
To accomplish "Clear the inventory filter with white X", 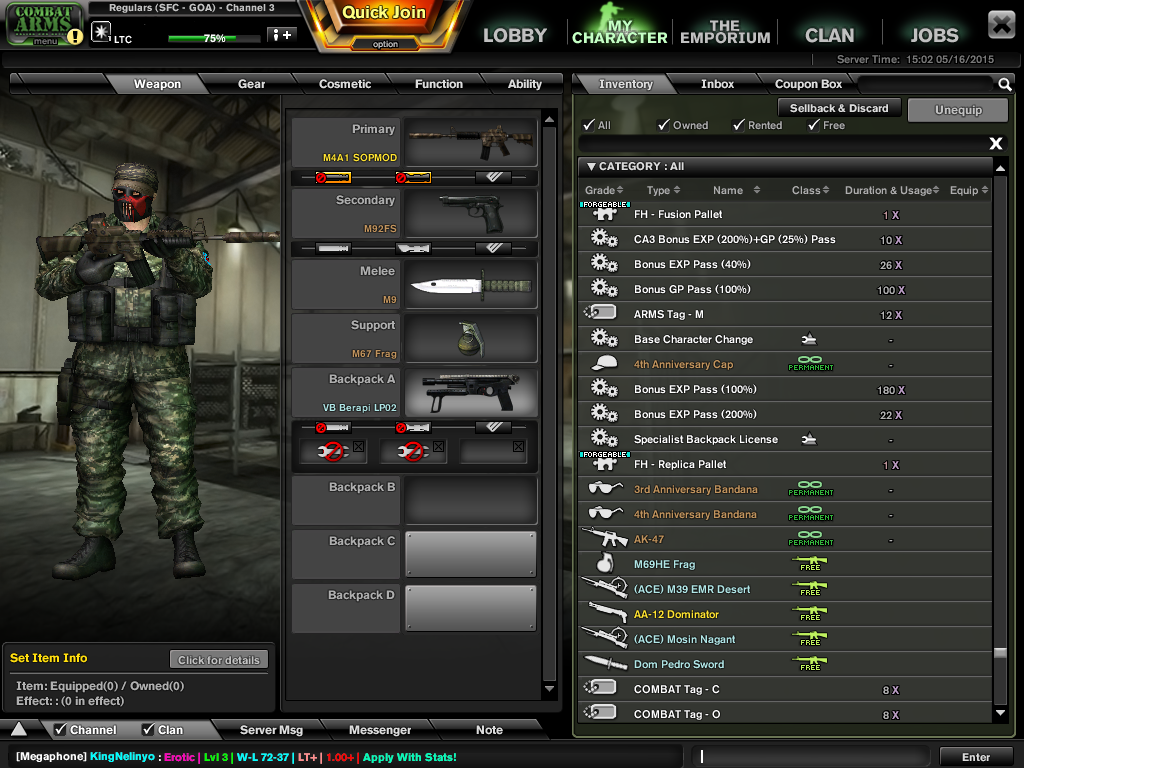I will (996, 143).
